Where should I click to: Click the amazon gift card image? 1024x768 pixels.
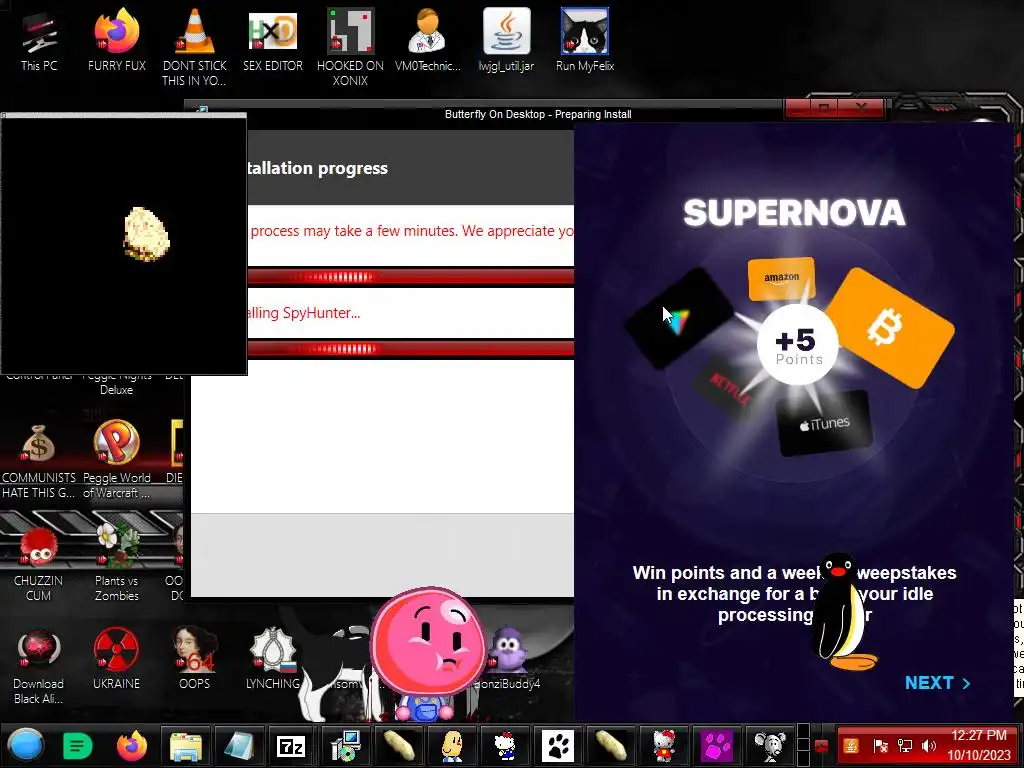point(781,279)
